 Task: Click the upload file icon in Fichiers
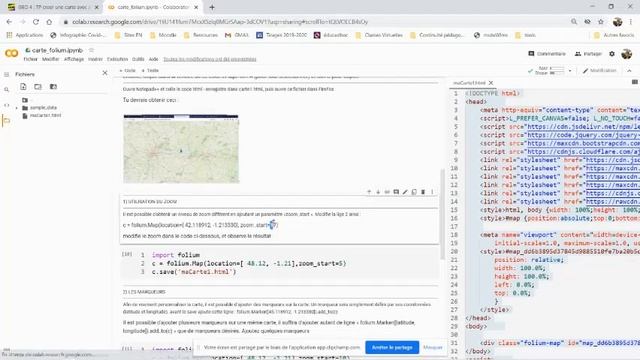[x=23, y=87]
